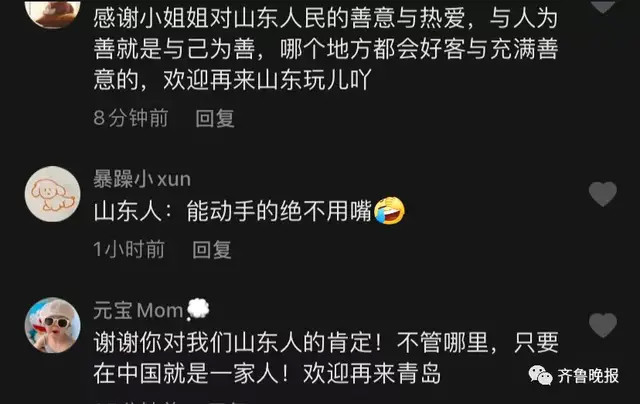Open 元宝Mom's baby photo avatar
The height and width of the screenshot is (404, 640).
coord(53,325)
